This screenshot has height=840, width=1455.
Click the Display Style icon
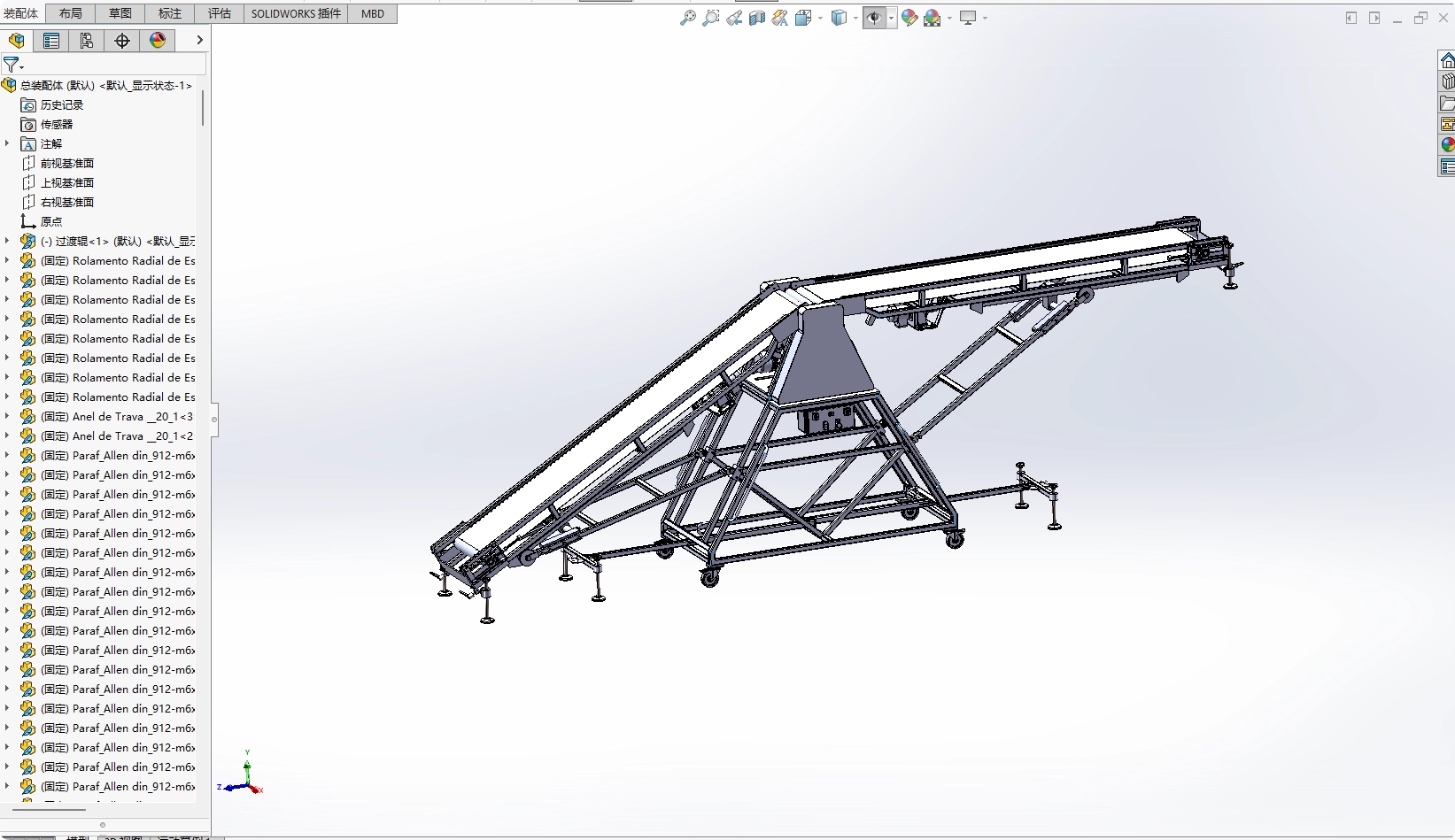coord(839,18)
